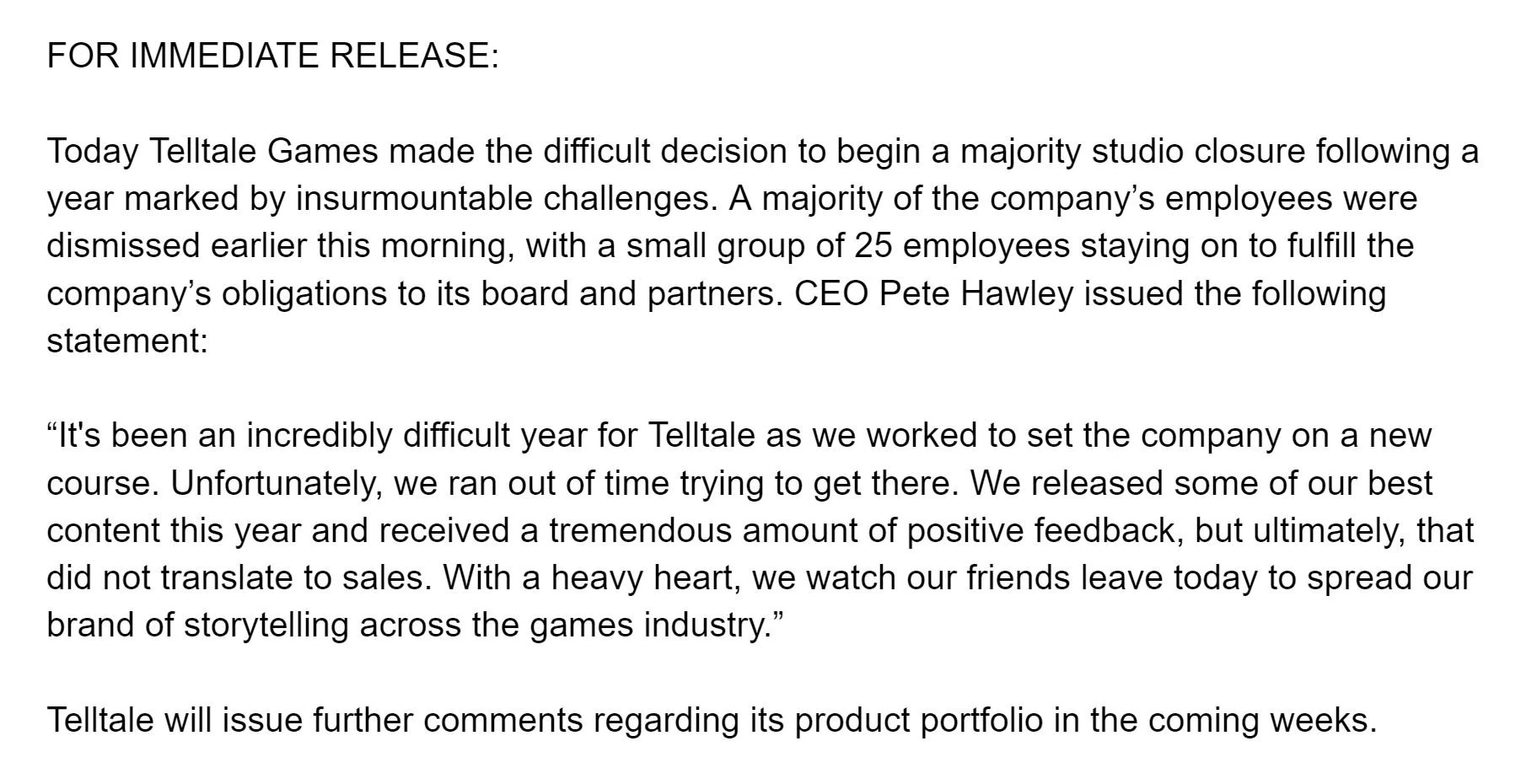Image resolution: width=1521 pixels, height=784 pixels.
Task: Click the words games industry
Action: point(647,625)
